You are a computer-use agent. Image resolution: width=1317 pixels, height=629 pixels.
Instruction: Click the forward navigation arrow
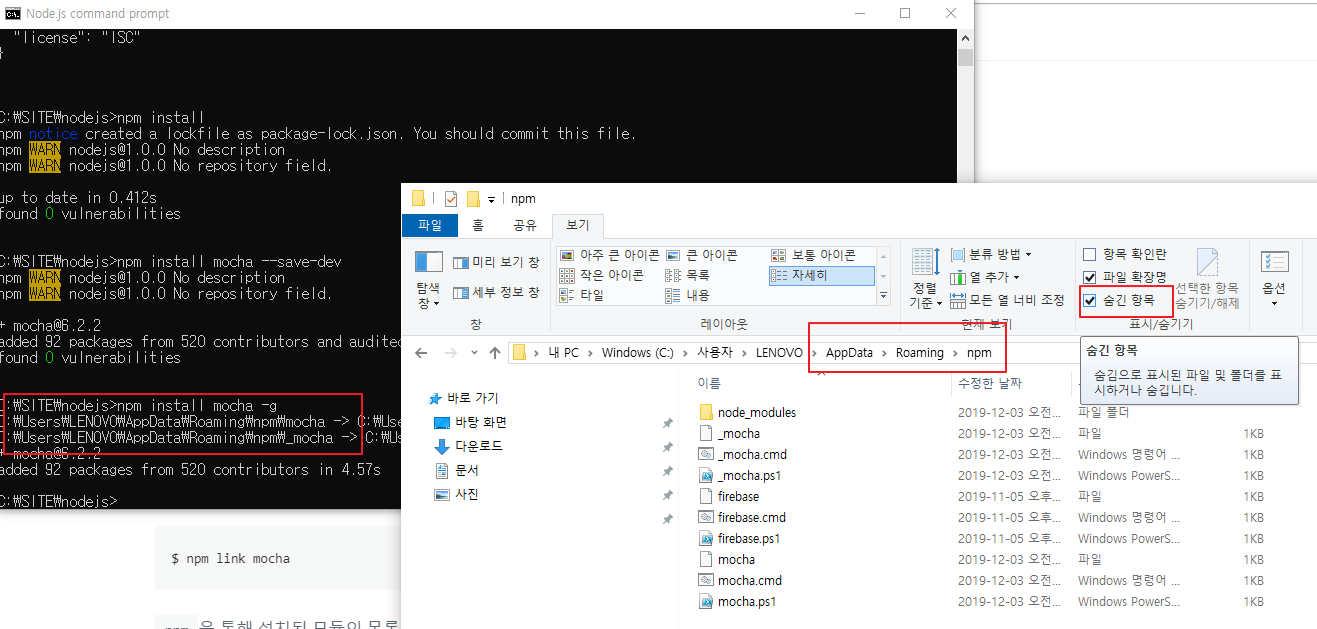click(x=449, y=353)
